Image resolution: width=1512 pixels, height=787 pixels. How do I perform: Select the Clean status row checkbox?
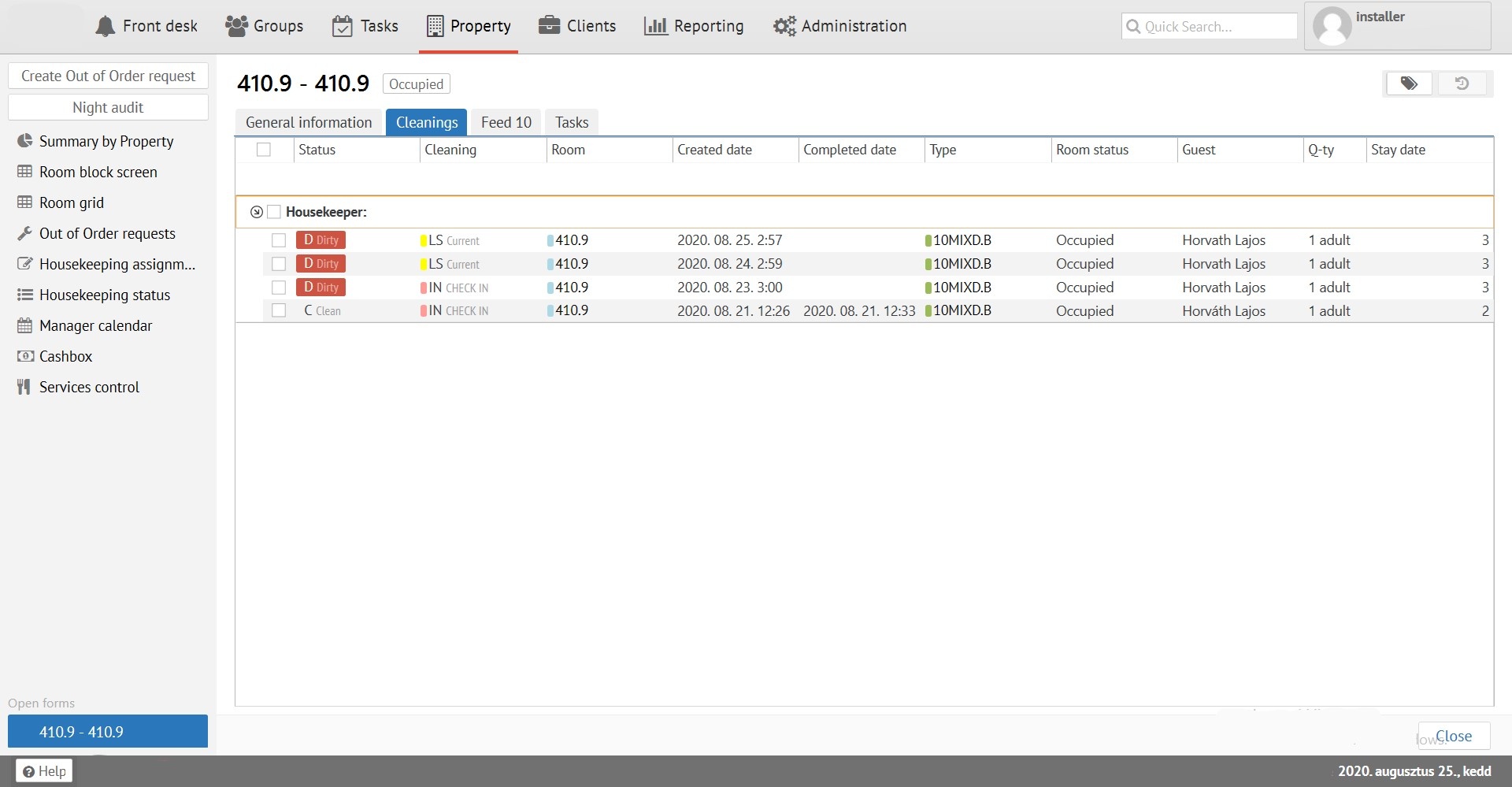[279, 310]
